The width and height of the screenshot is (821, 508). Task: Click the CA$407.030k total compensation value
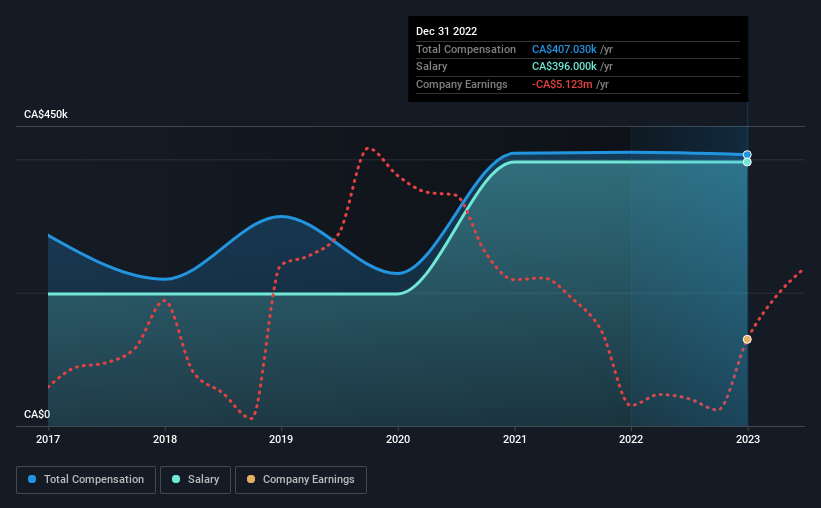564,49
